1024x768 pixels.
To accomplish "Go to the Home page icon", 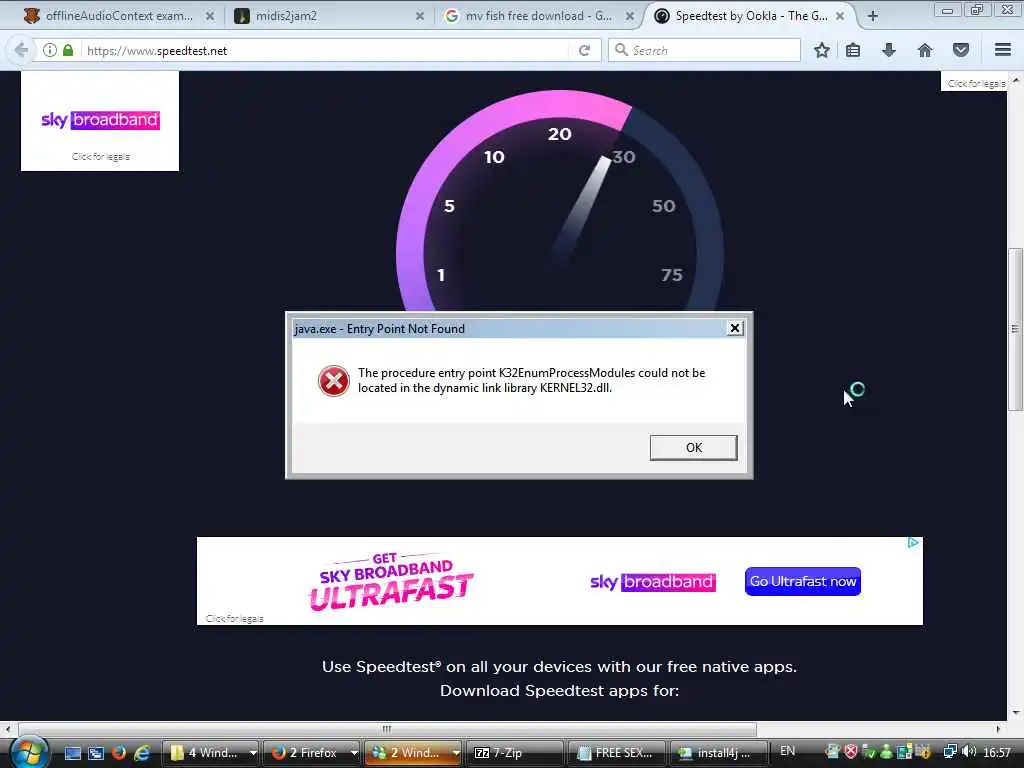I will click(925, 50).
